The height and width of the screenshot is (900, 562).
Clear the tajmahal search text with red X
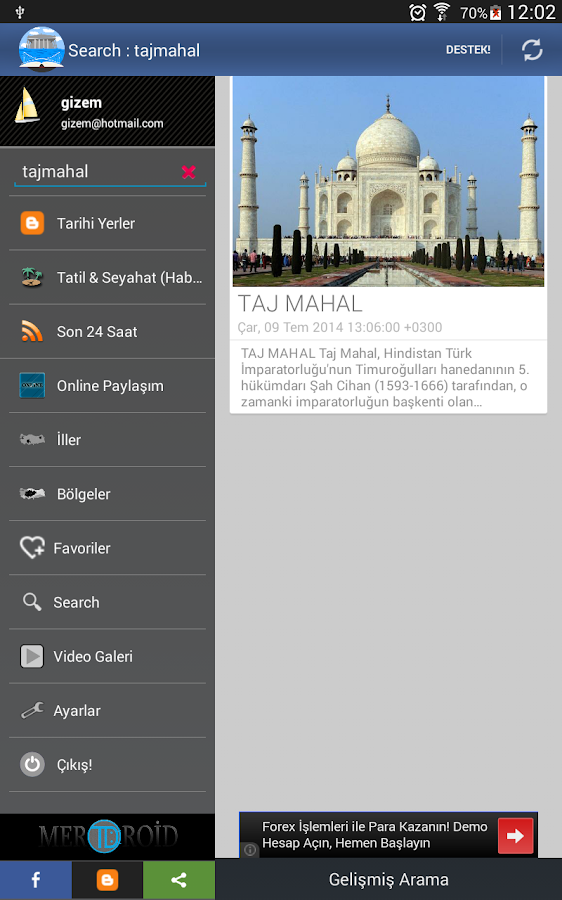(188, 172)
